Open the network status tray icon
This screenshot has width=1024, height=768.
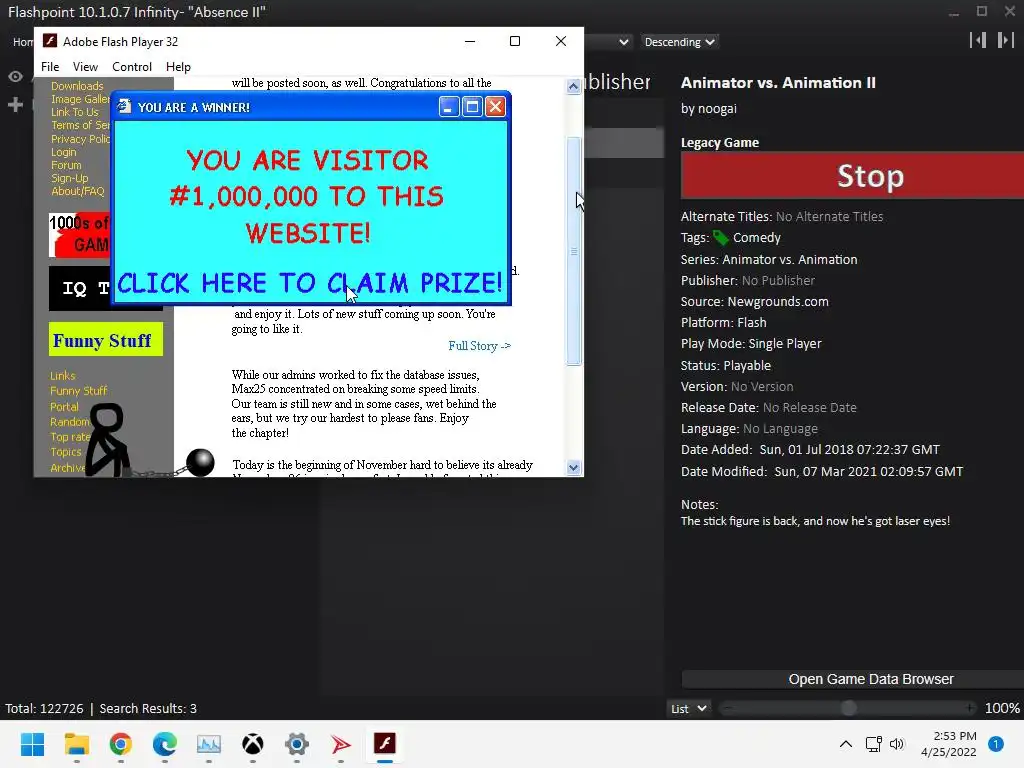873,744
